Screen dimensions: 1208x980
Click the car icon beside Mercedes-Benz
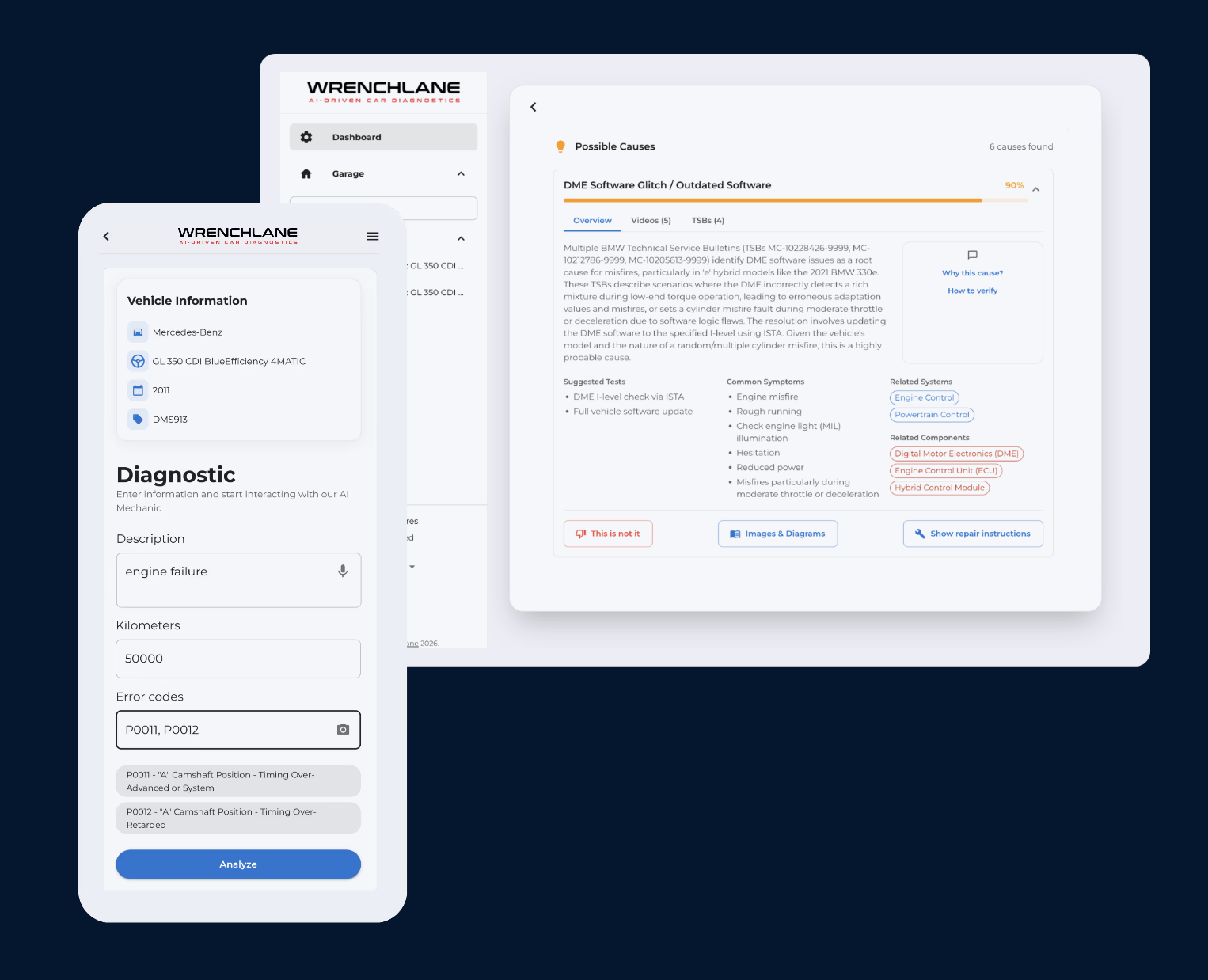tap(138, 332)
